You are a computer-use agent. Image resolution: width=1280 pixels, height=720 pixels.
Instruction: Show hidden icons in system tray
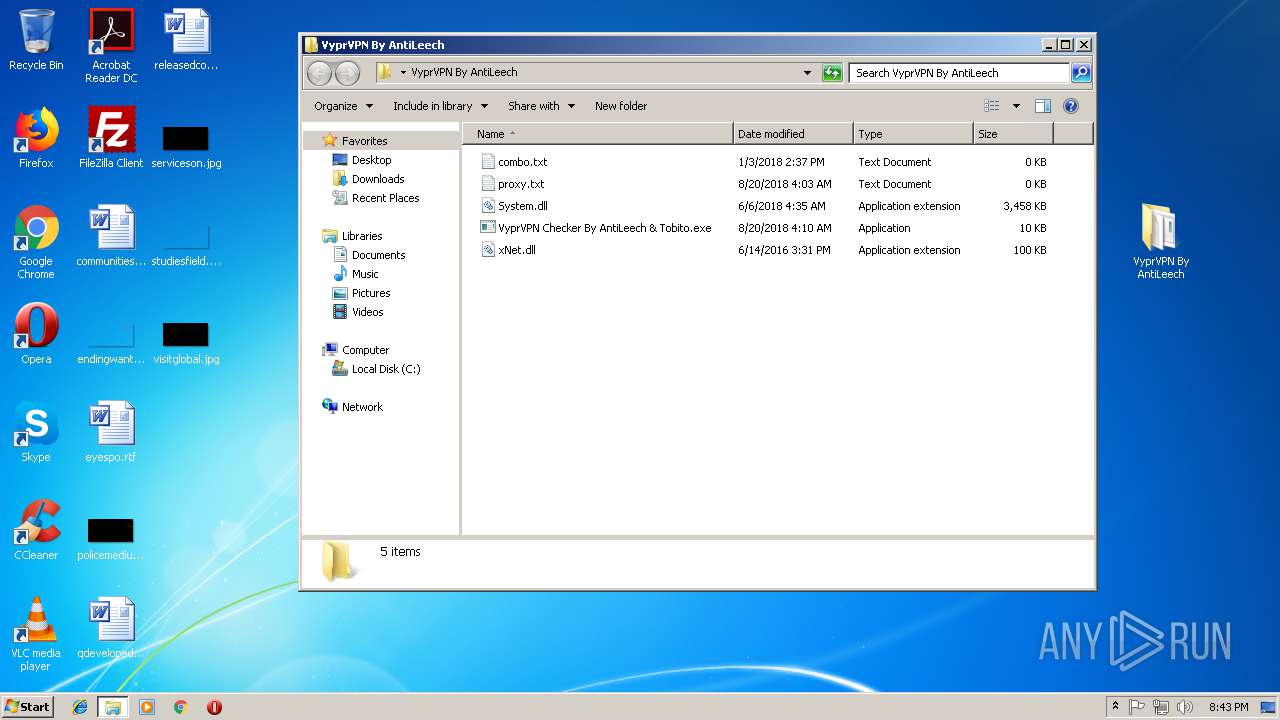[1115, 707]
